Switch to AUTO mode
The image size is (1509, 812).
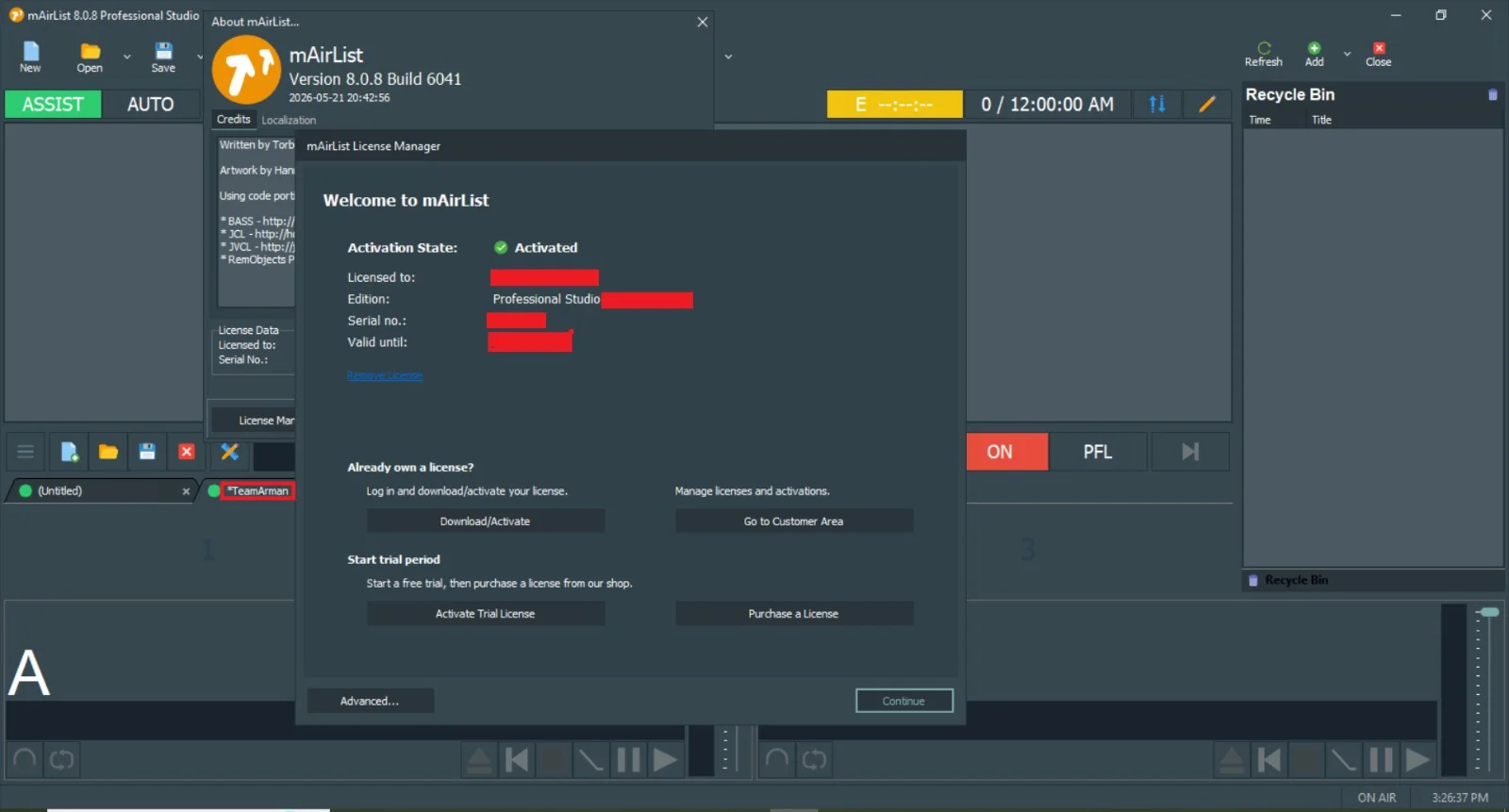coord(151,105)
